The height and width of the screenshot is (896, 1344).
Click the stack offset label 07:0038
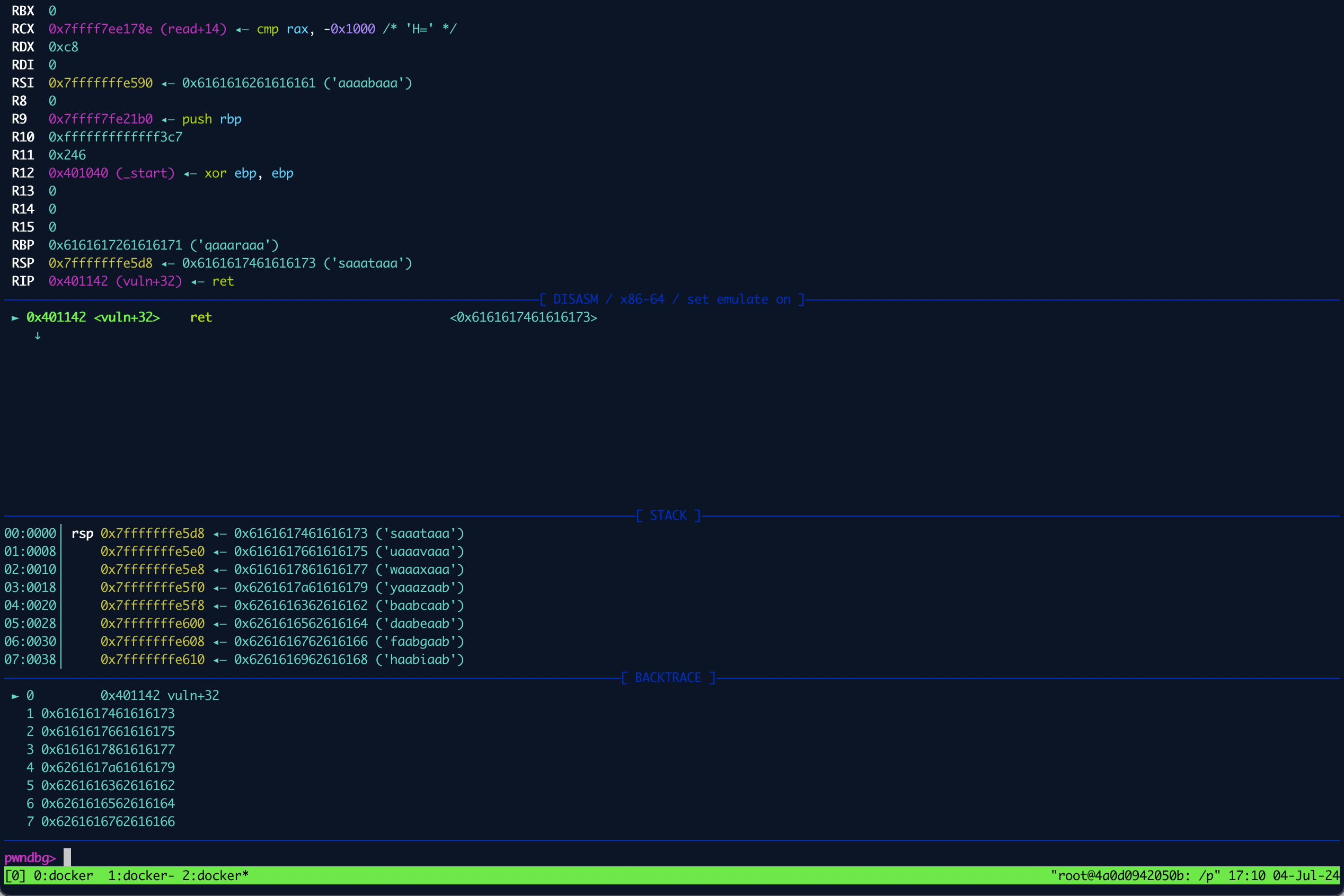click(30, 660)
